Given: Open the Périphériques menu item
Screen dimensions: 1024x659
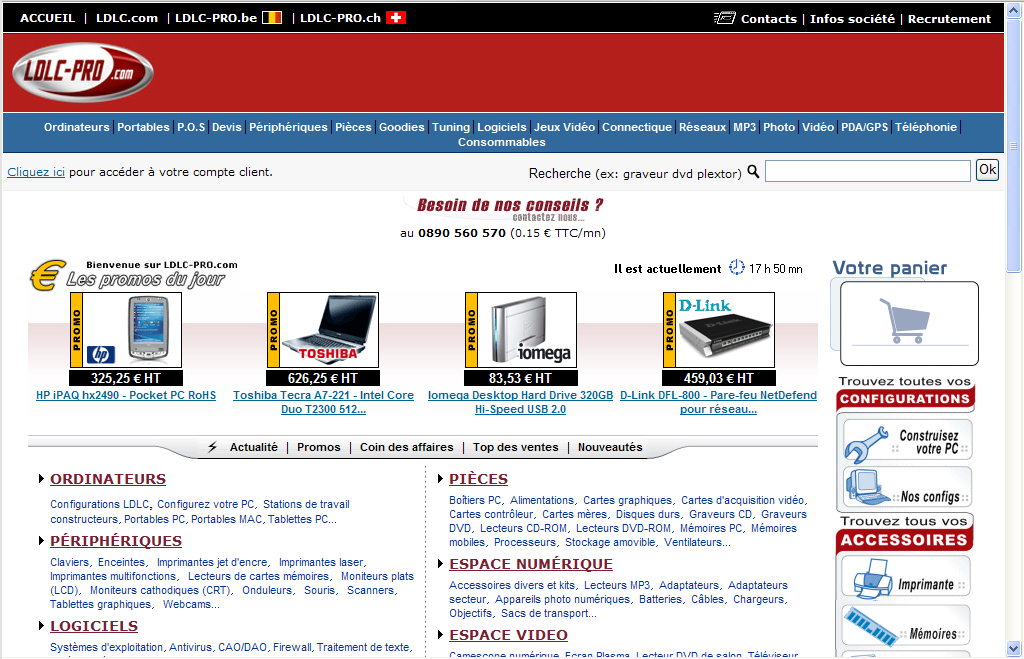Looking at the screenshot, I should pos(288,127).
